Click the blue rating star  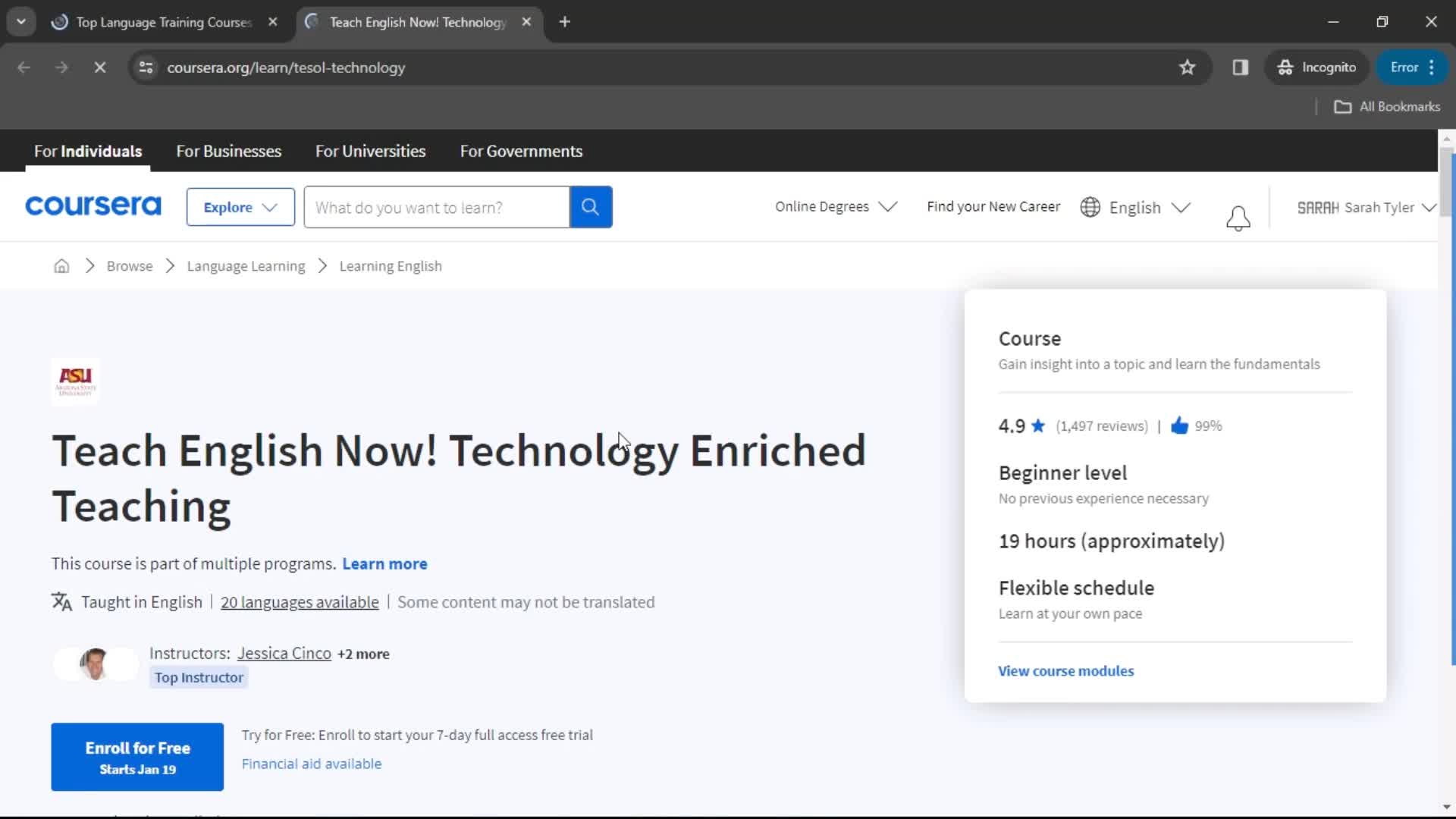coord(1038,425)
